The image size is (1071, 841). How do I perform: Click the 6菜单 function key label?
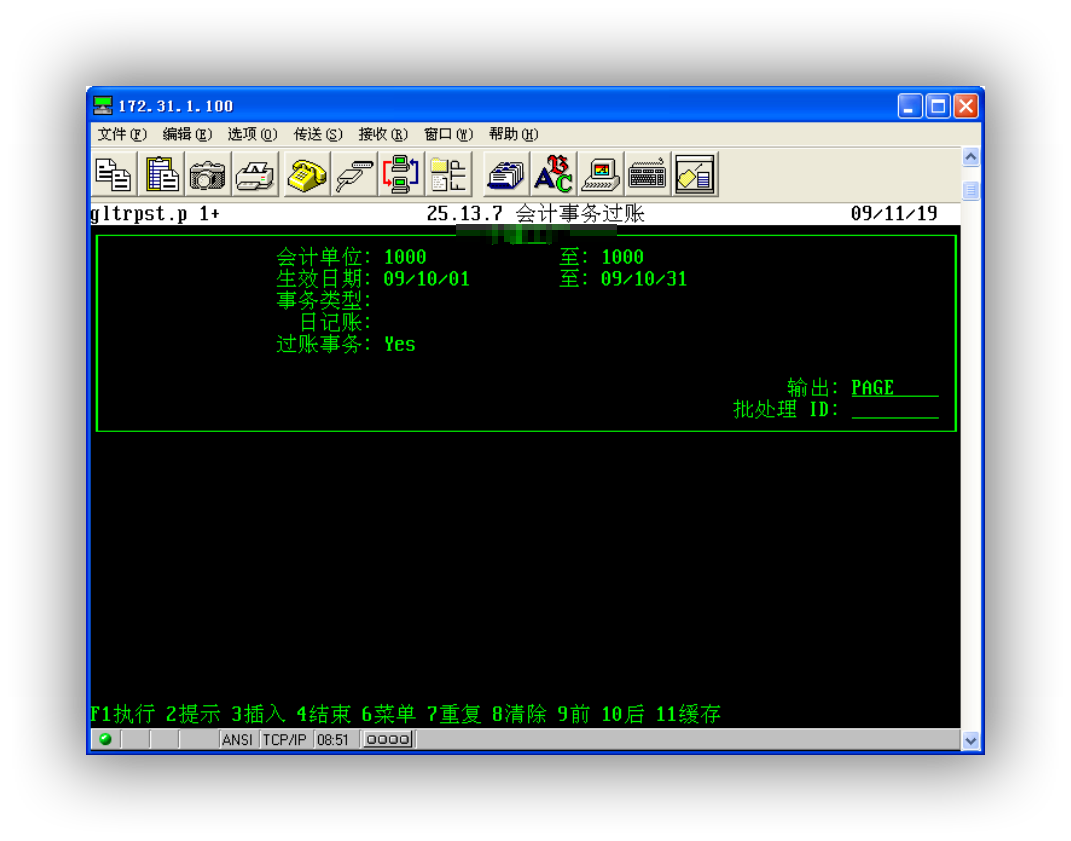point(389,714)
